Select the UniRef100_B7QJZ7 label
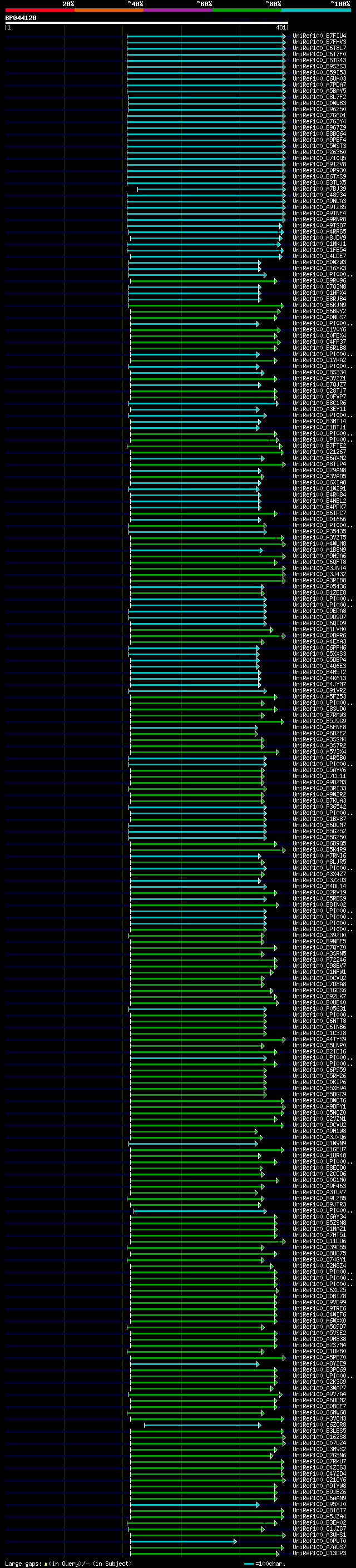356x1568 pixels. tap(319, 385)
